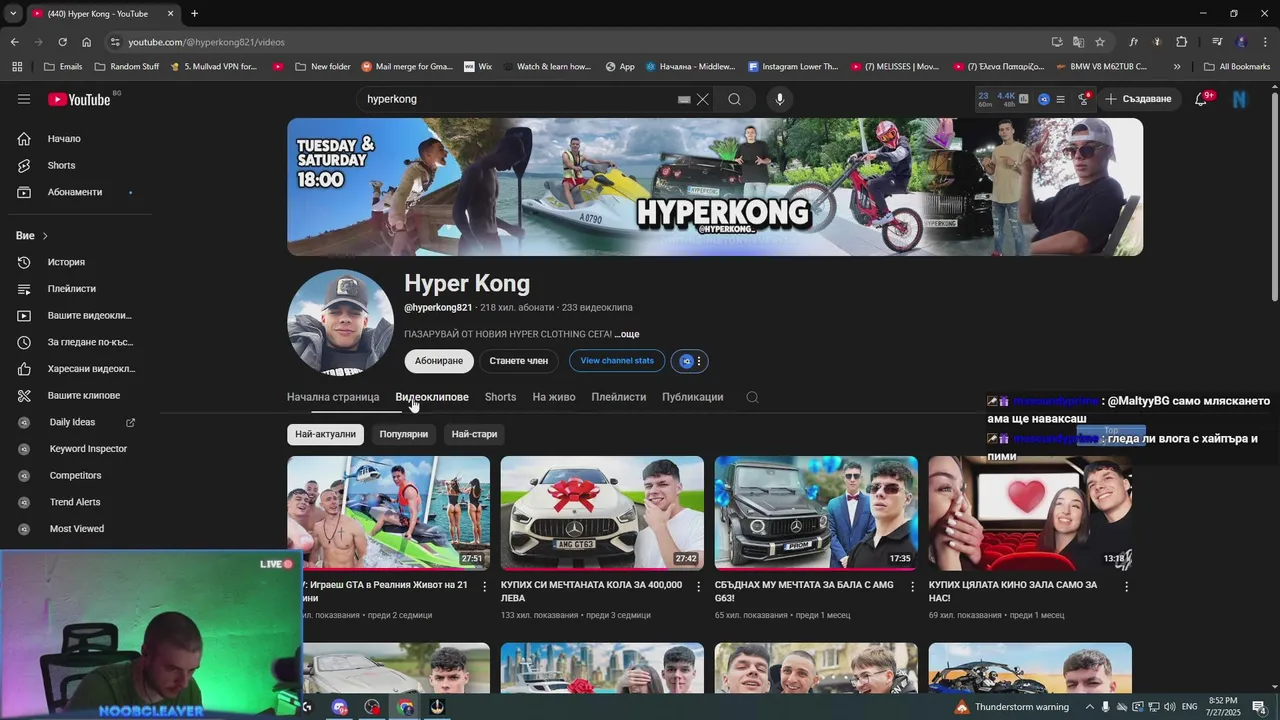Image resolution: width=1280 pixels, height=720 pixels.
Task: Open the Публикации tab
Action: click(x=692, y=397)
